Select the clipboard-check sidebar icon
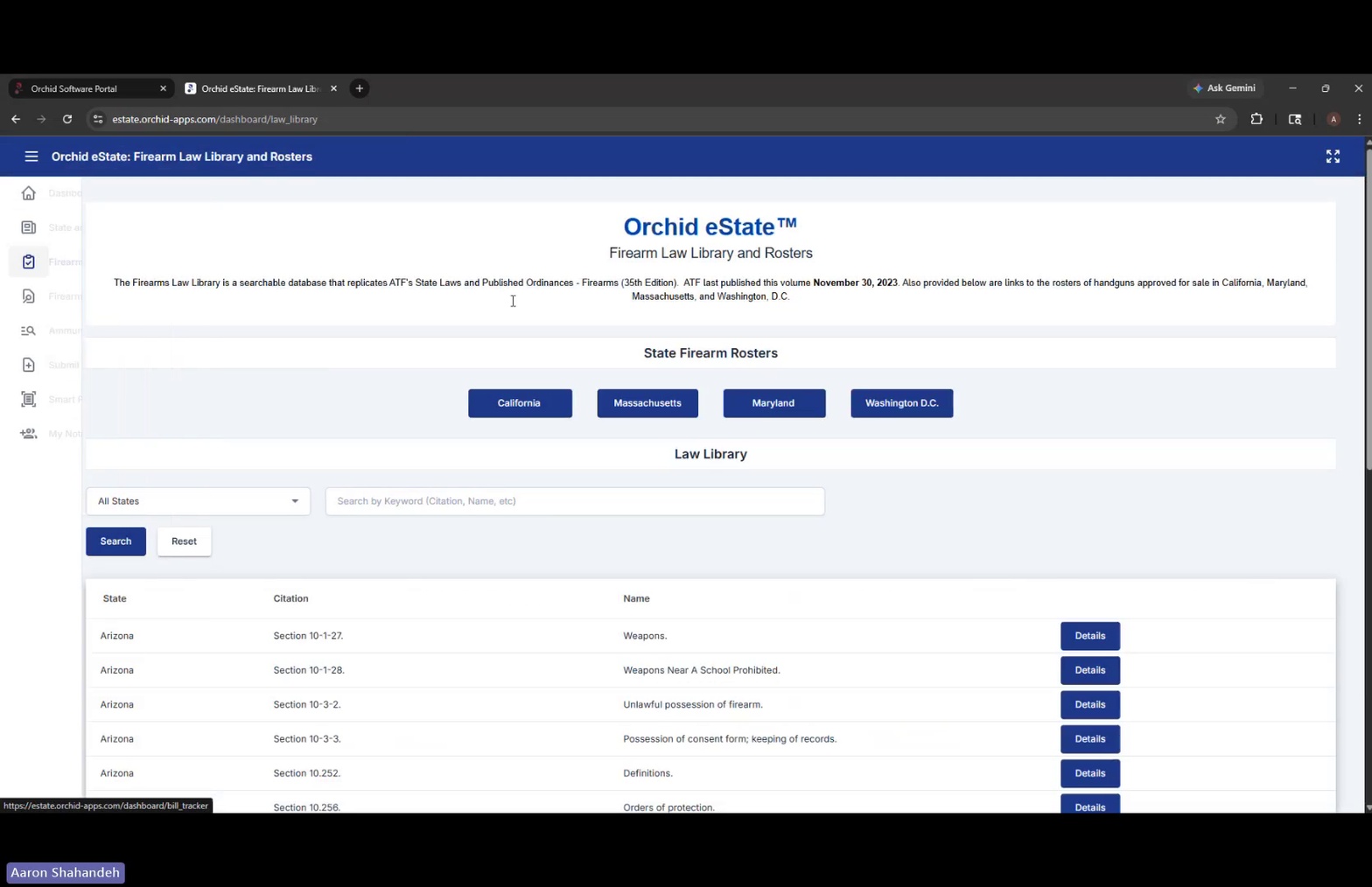The width and height of the screenshot is (1372, 887). coord(28,262)
